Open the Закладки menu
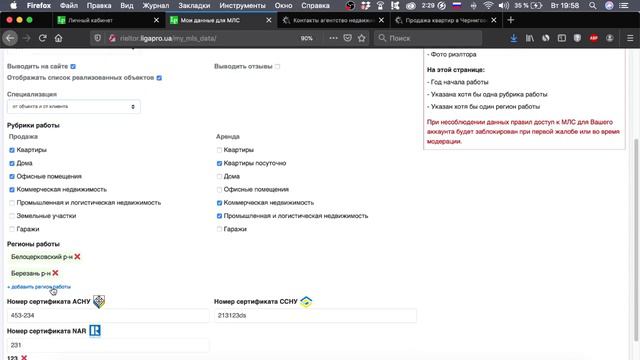Image resolution: width=640 pixels, height=360 pixels. 194,6
